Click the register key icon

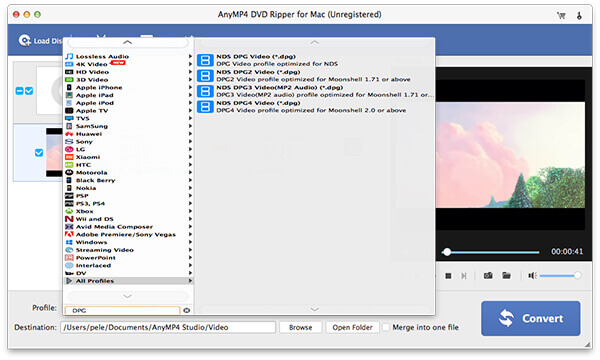(x=579, y=15)
